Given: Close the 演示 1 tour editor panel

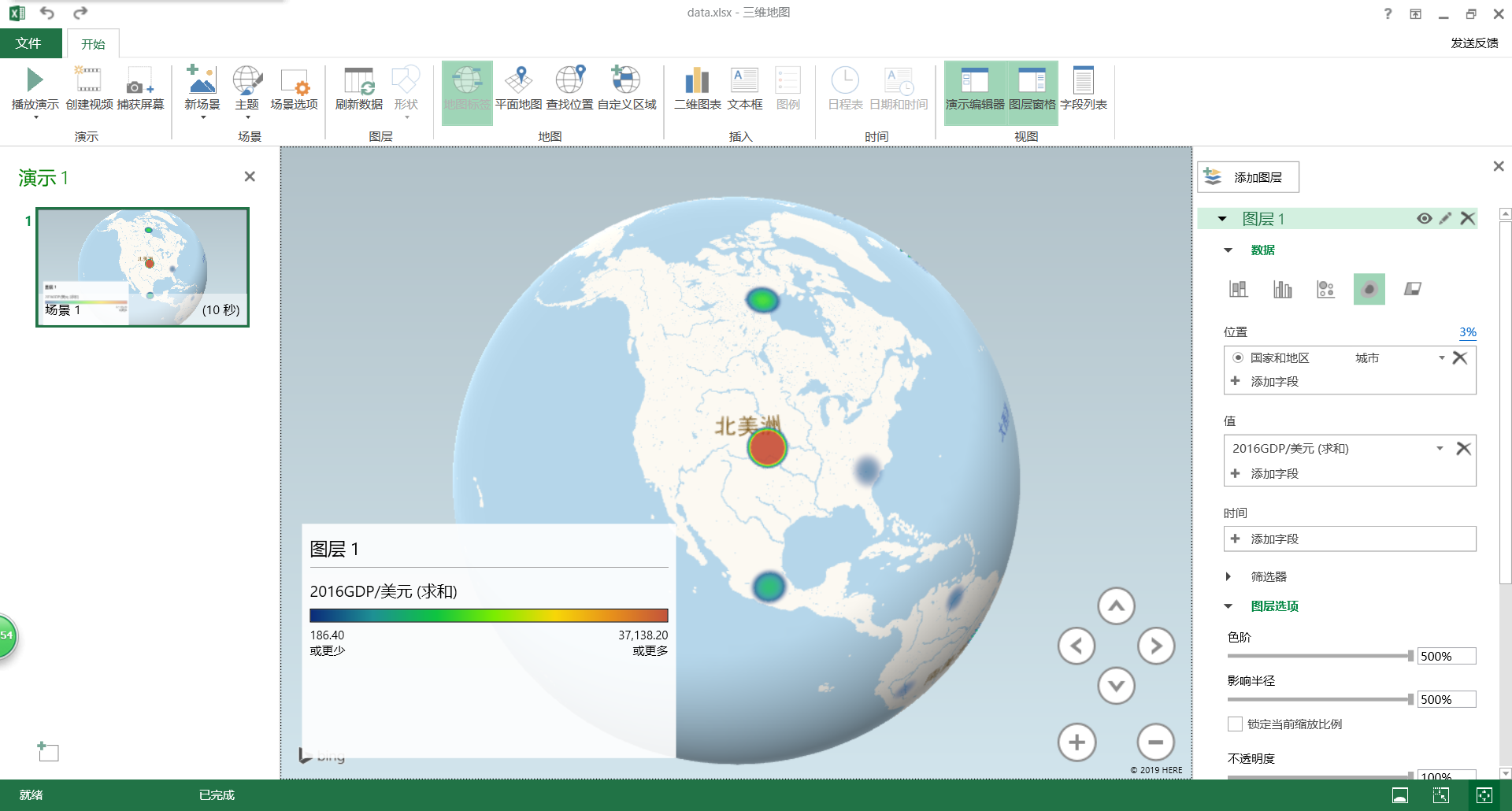Looking at the screenshot, I should 250,176.
